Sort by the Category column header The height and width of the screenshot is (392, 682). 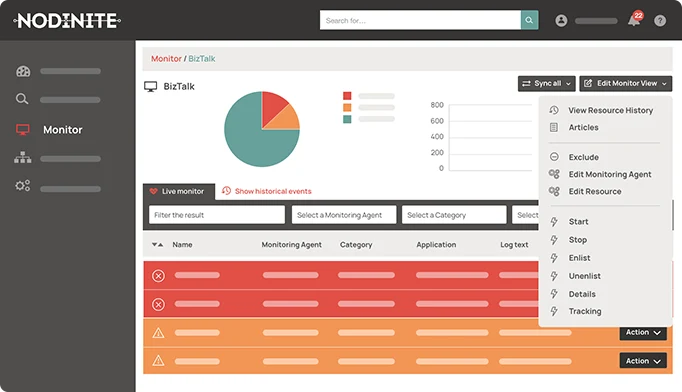356,245
